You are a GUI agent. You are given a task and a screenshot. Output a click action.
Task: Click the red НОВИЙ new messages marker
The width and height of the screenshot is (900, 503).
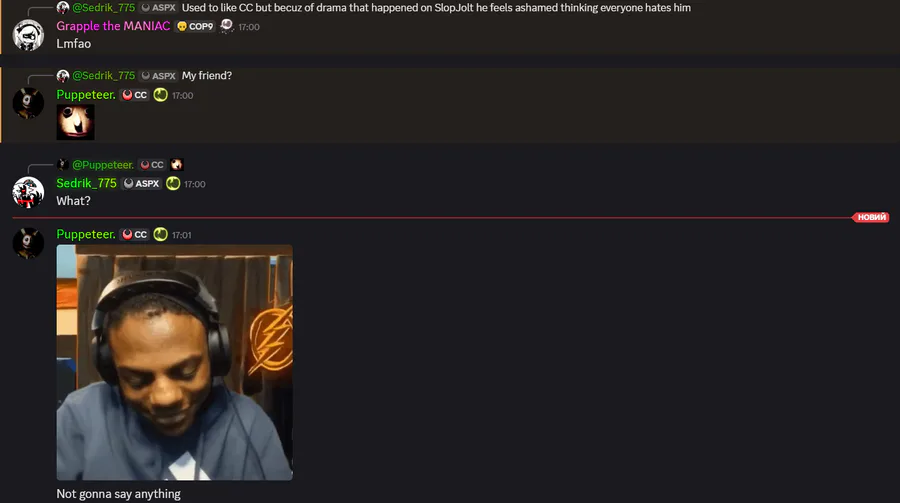871,217
